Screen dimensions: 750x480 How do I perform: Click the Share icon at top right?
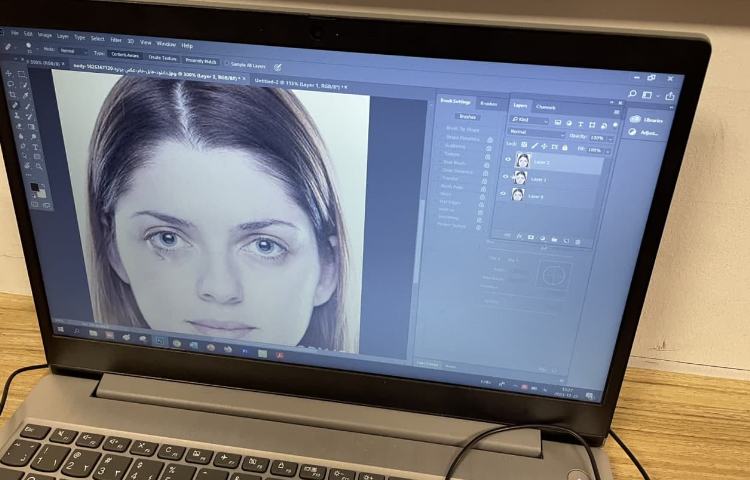click(670, 95)
